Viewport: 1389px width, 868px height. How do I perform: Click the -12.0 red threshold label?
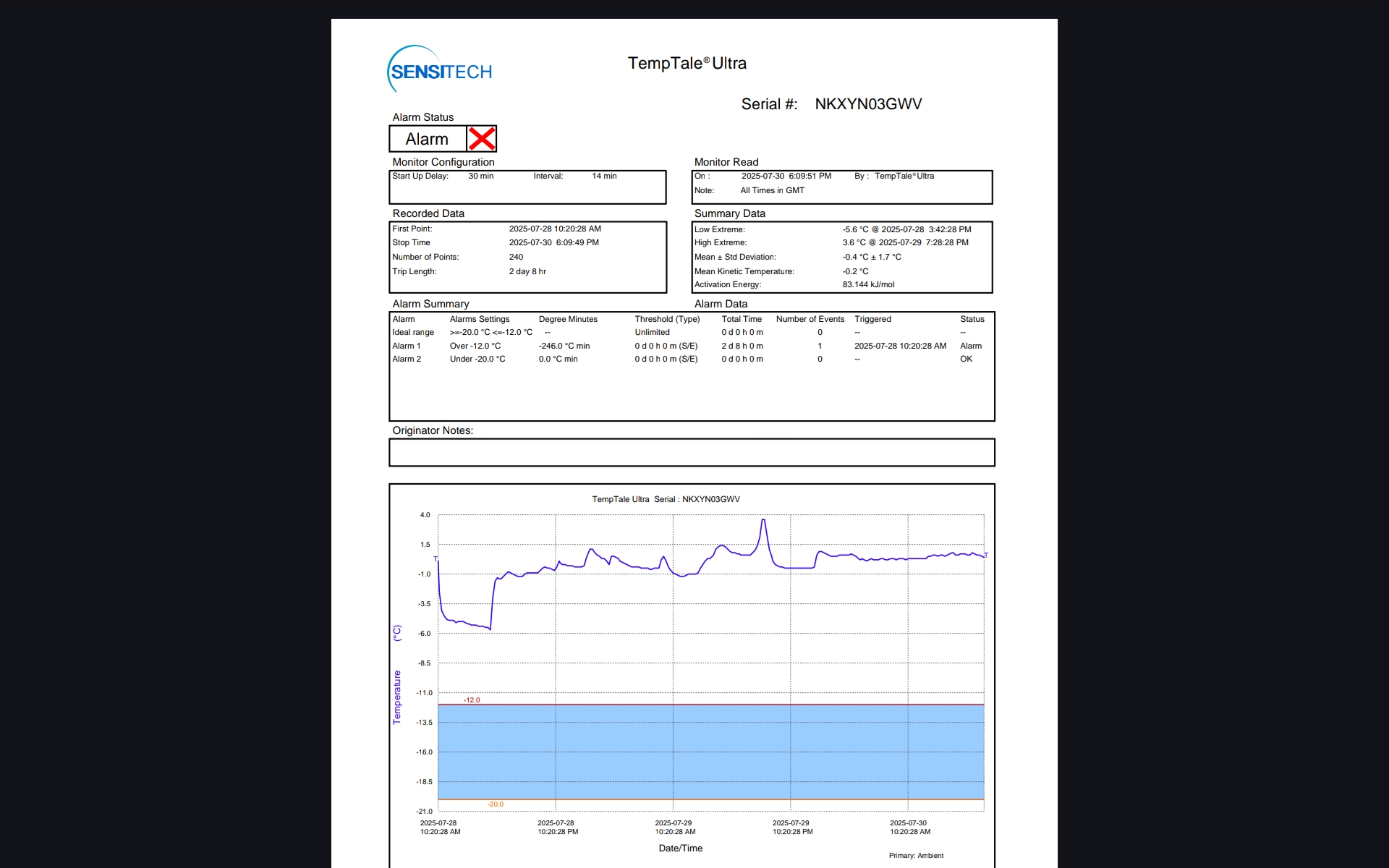pyautogui.click(x=471, y=699)
